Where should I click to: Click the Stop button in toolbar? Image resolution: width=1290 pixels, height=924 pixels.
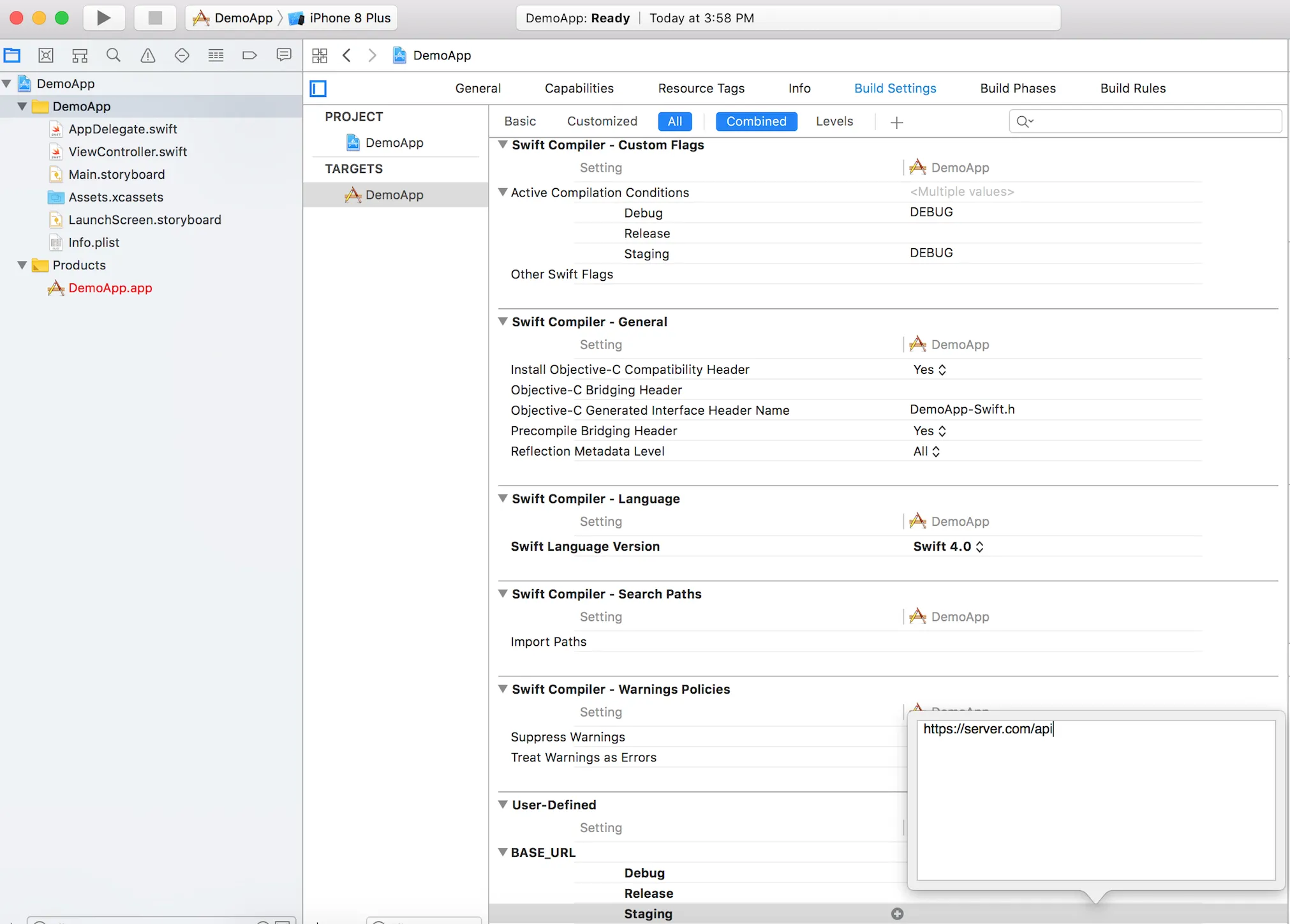click(x=155, y=18)
